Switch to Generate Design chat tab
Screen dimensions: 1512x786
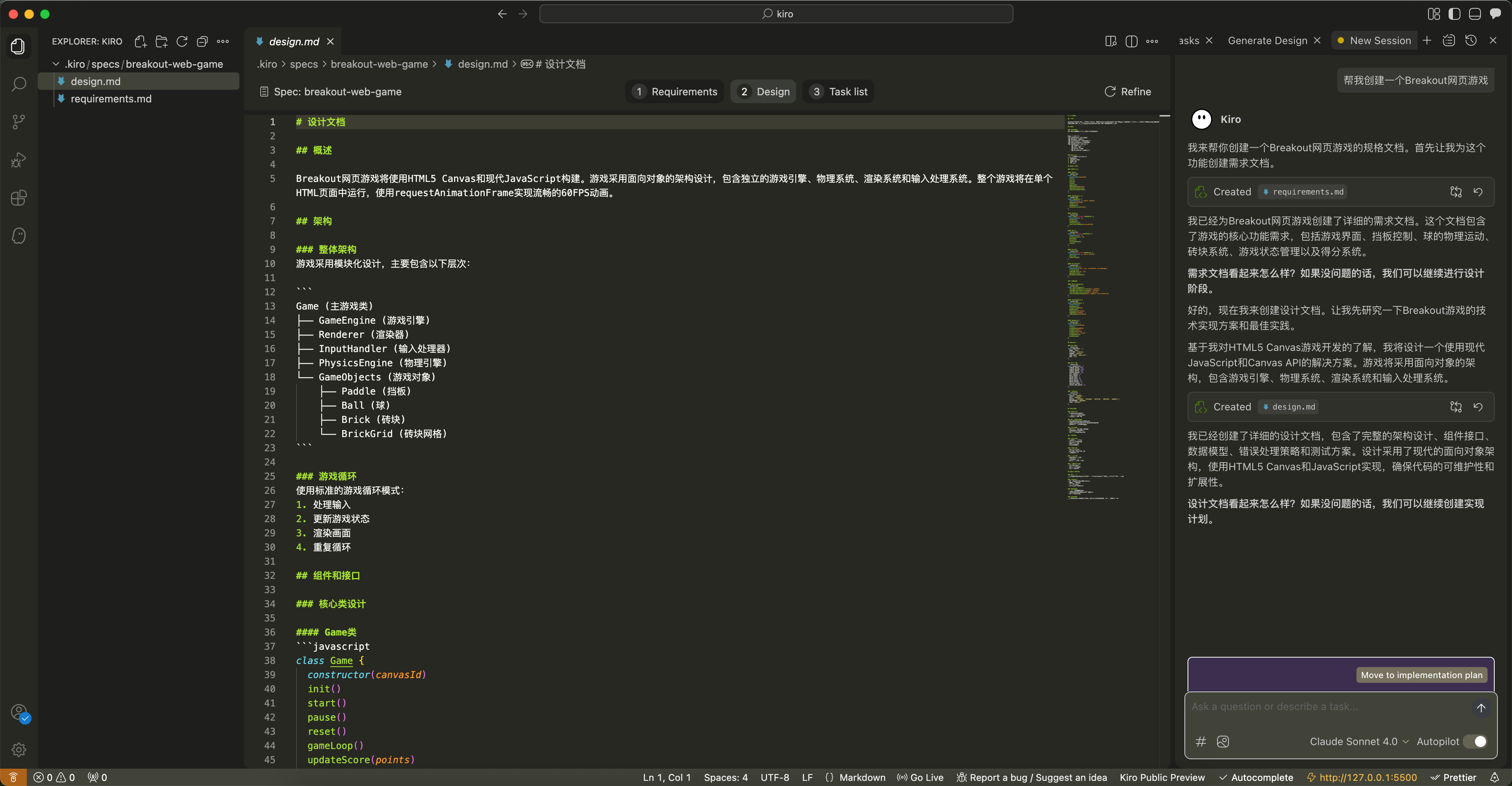point(1267,41)
